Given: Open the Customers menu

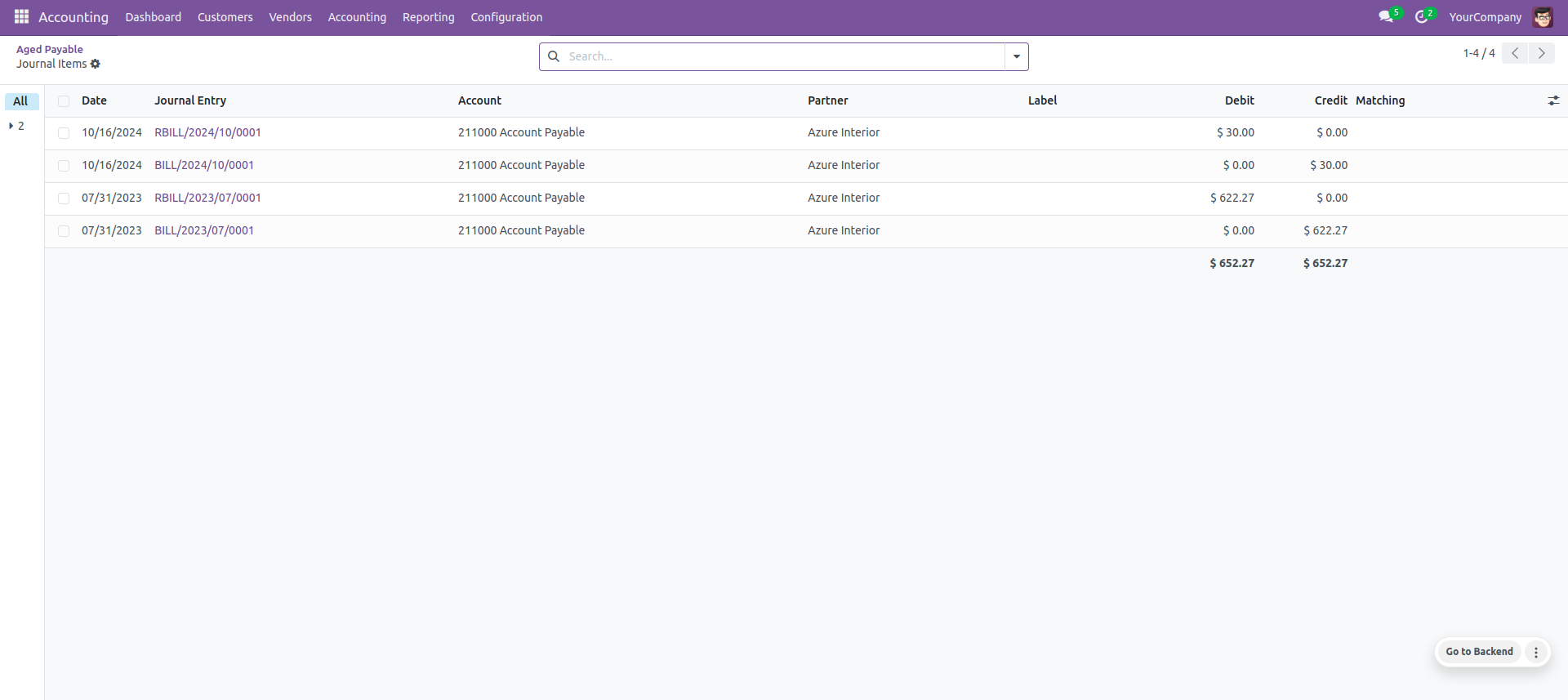Looking at the screenshot, I should [225, 17].
